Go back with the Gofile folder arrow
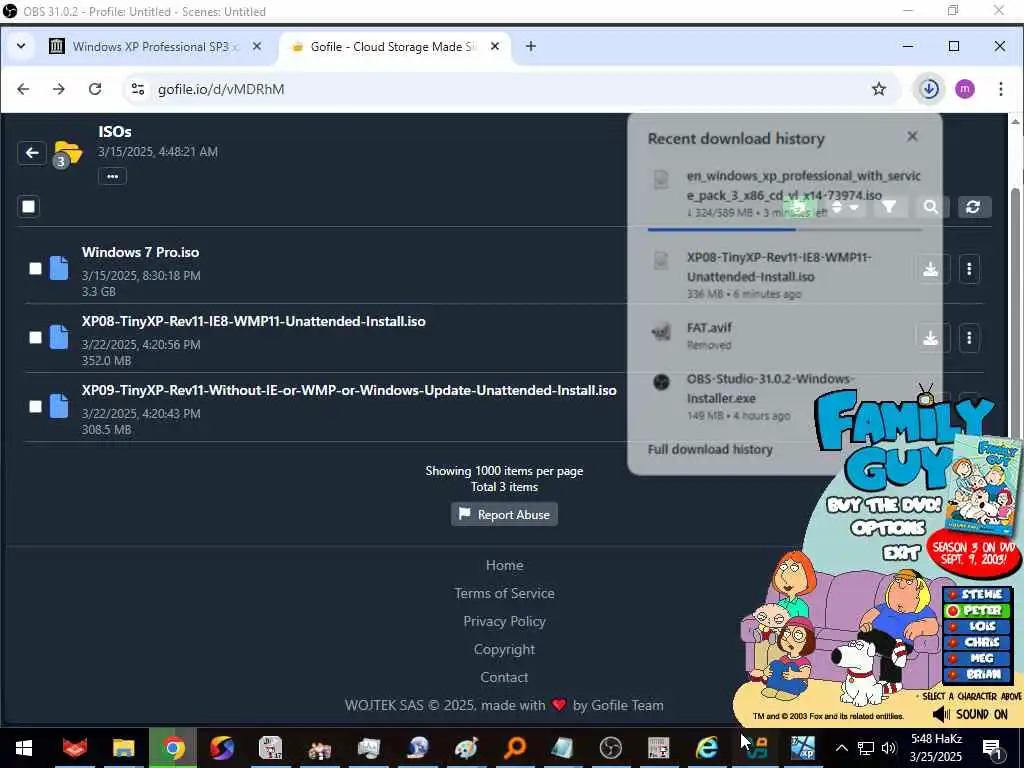Image resolution: width=1024 pixels, height=768 pixels. (32, 153)
